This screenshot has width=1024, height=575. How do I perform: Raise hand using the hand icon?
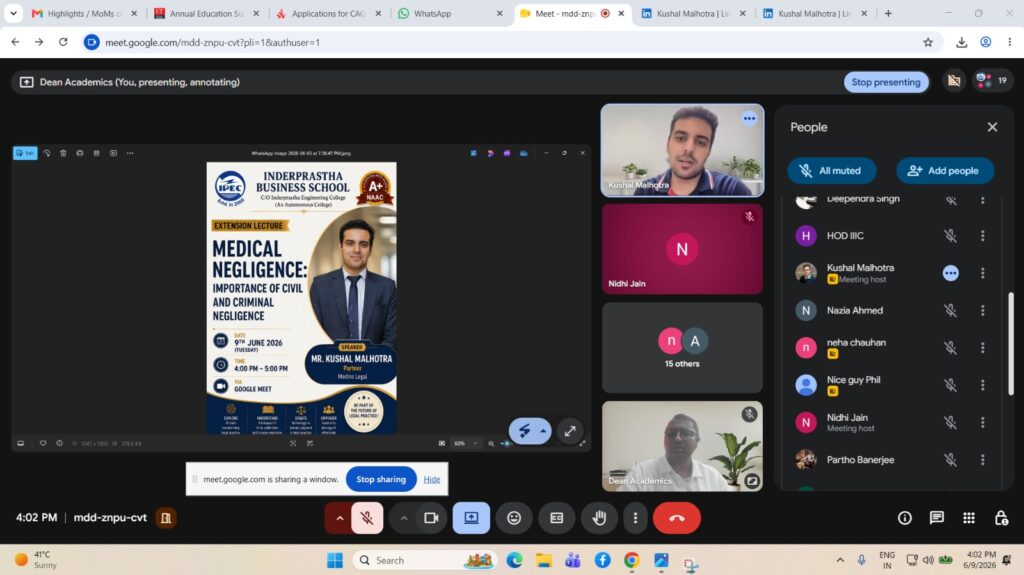click(x=599, y=518)
